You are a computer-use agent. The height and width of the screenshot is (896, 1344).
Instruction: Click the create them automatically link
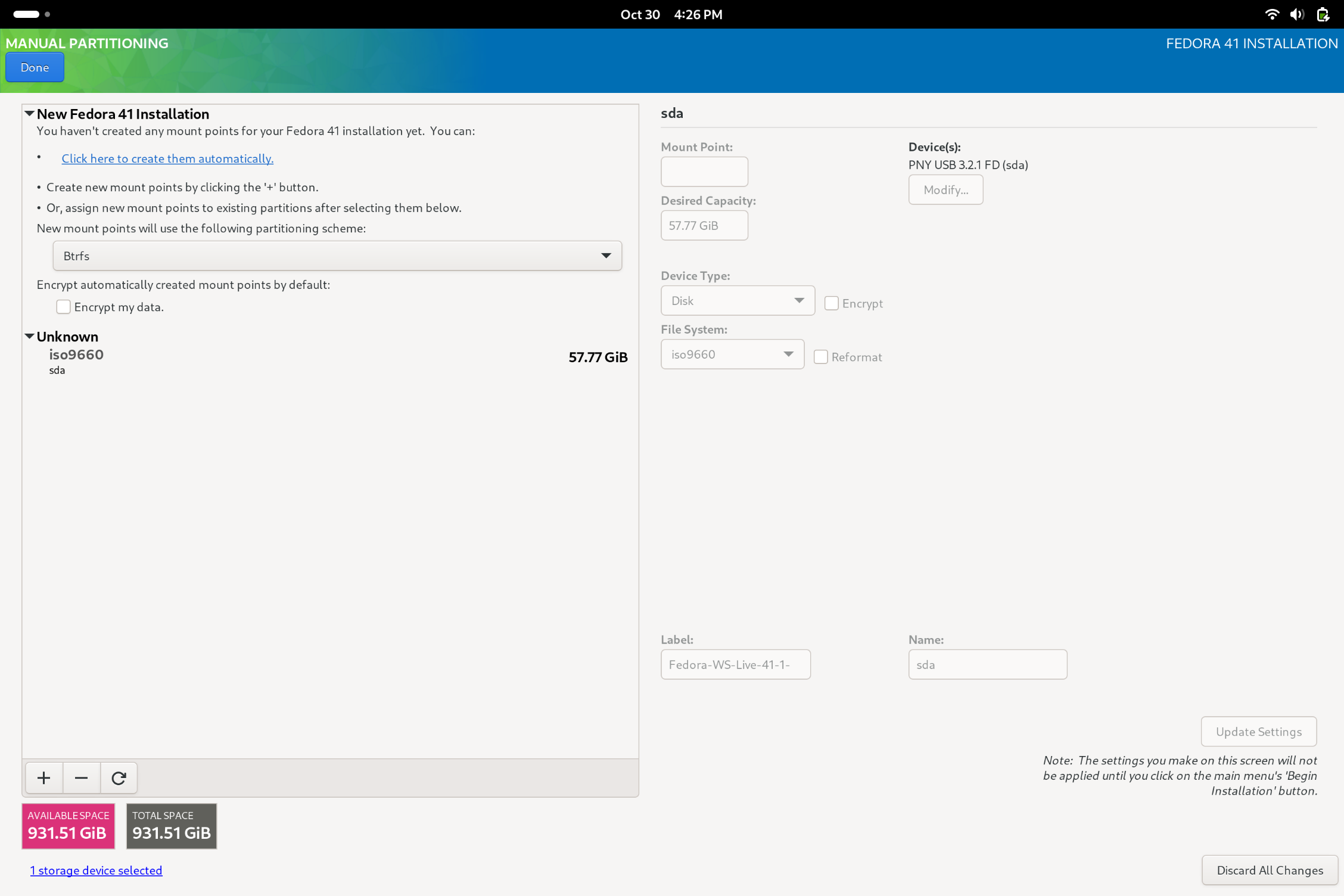167,158
